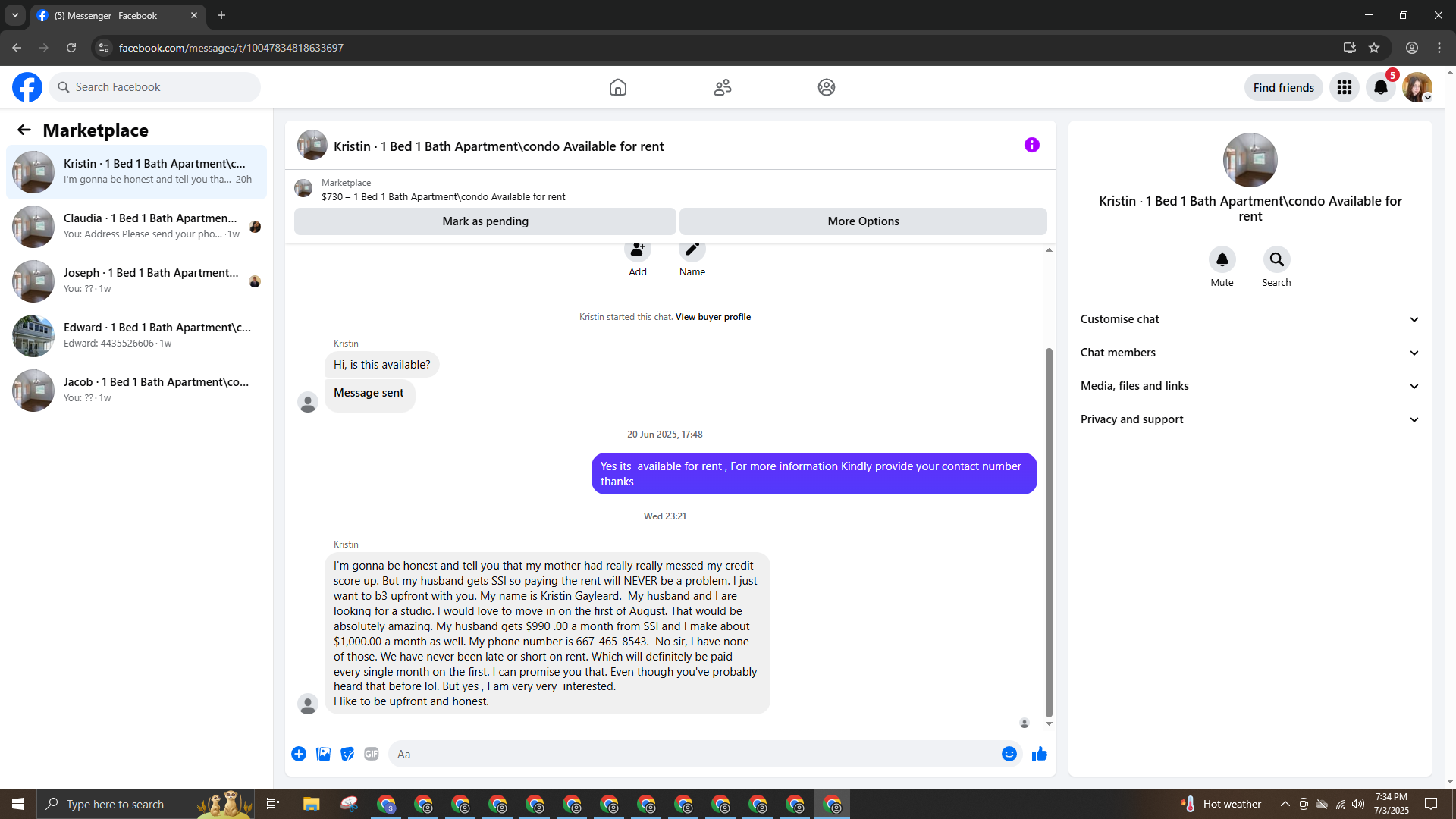Click the Mark as pending button
Image resolution: width=1456 pixels, height=819 pixels.
(x=485, y=221)
